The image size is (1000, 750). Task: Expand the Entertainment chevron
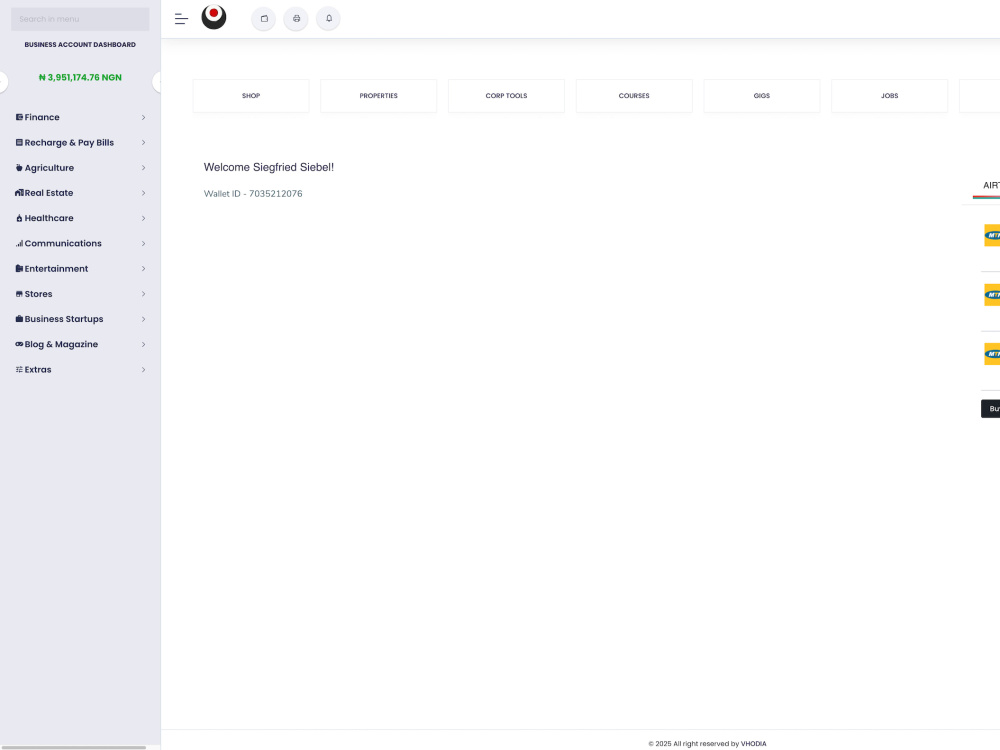(143, 268)
